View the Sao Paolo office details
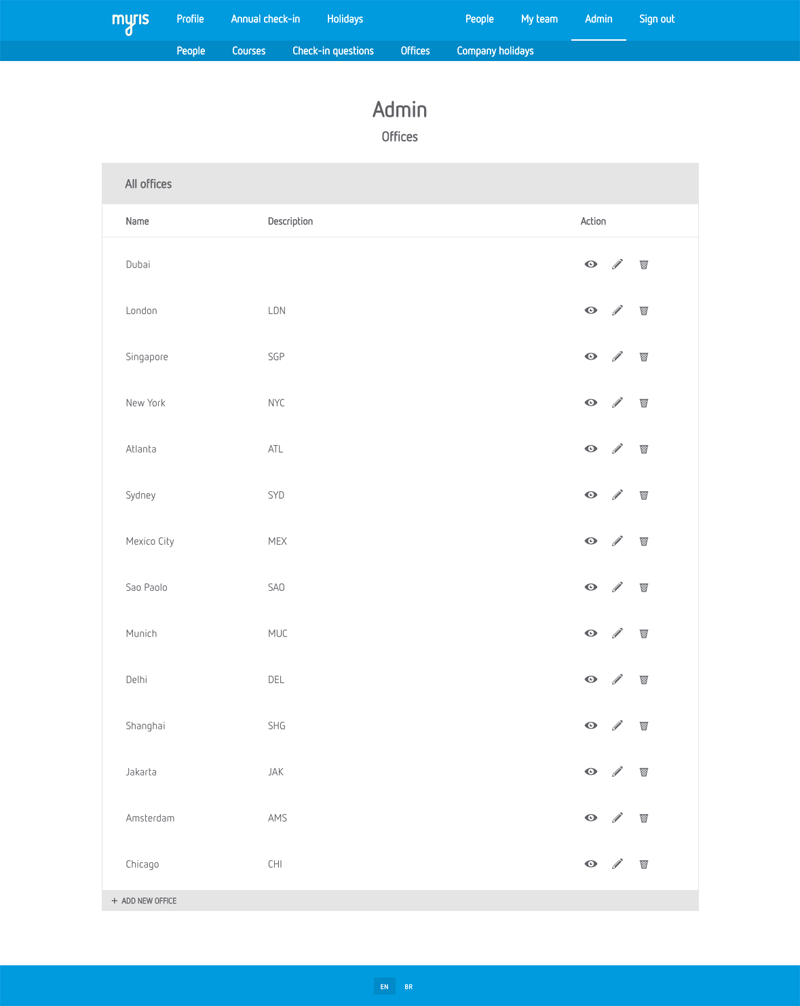The image size is (800, 1006). coord(591,587)
